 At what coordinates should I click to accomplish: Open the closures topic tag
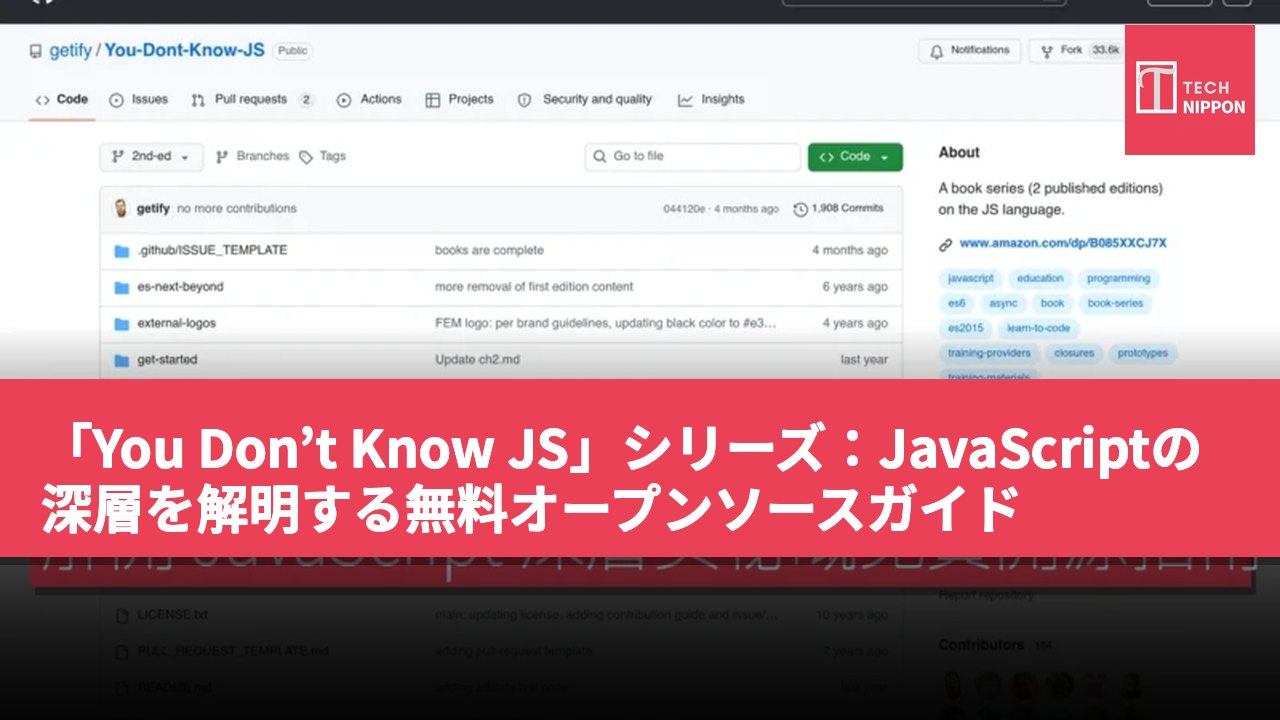(1074, 353)
